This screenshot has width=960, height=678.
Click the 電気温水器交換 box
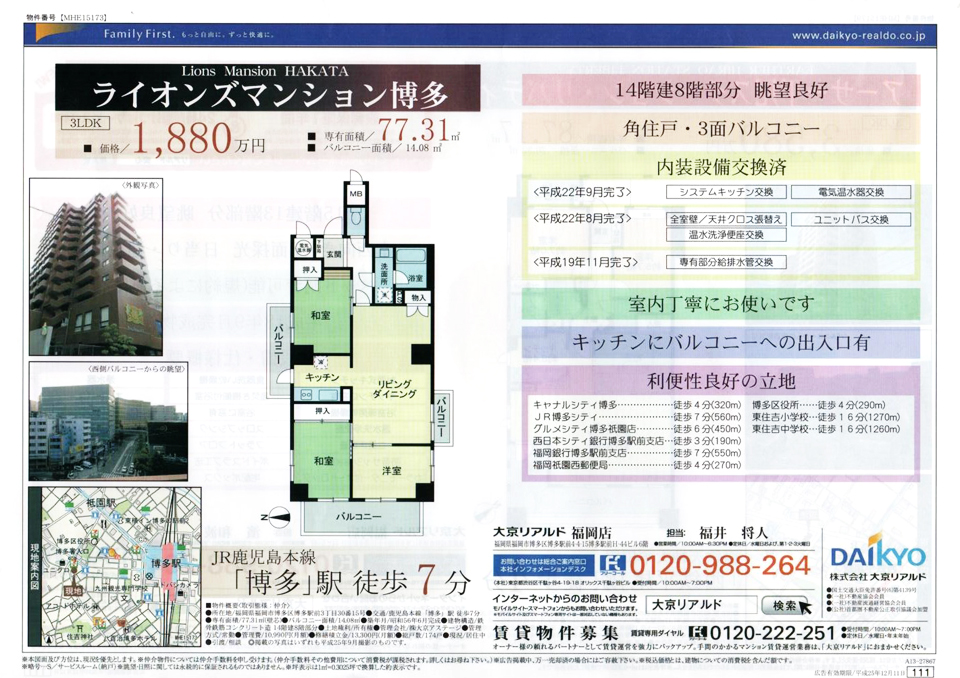point(851,192)
